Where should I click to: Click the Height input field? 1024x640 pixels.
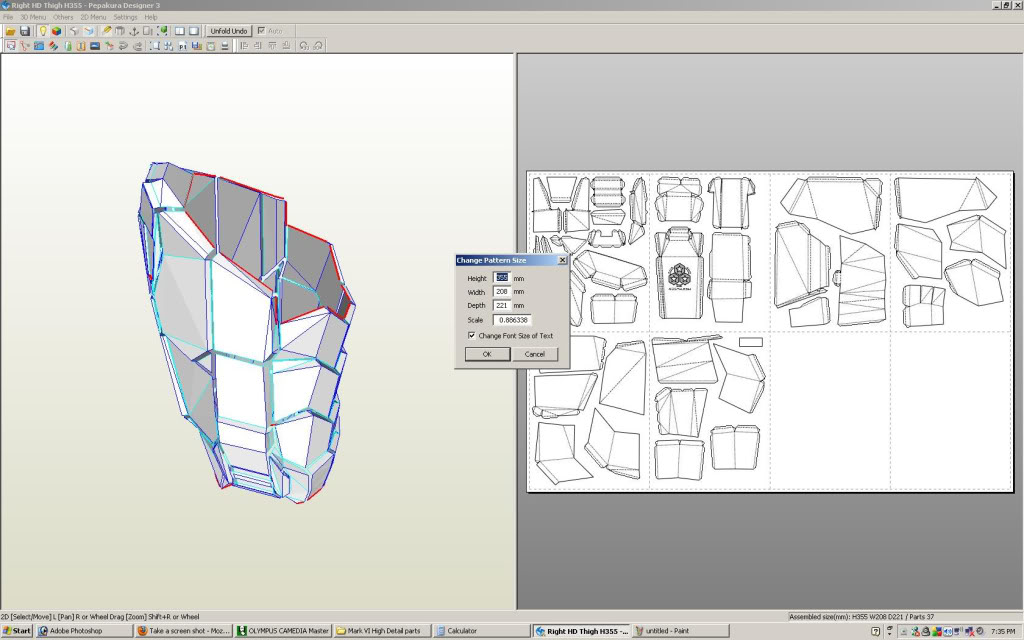click(x=502, y=278)
